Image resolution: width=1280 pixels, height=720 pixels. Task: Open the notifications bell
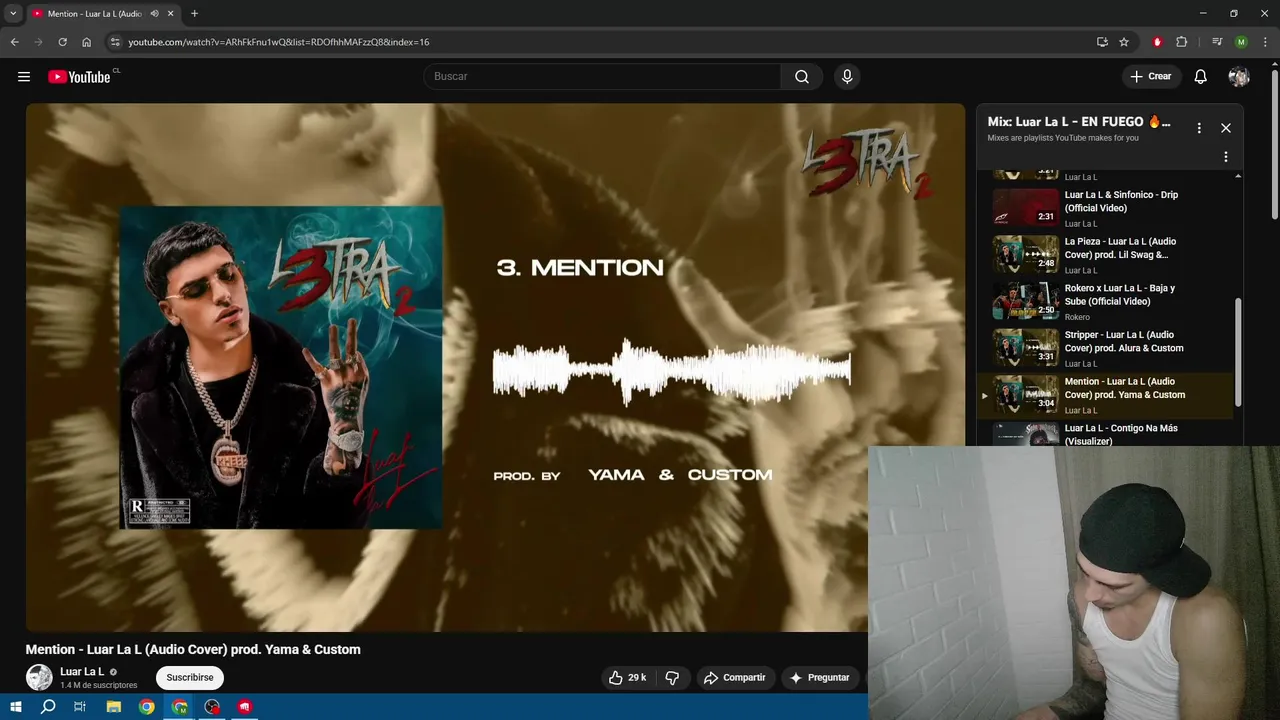(x=1201, y=77)
